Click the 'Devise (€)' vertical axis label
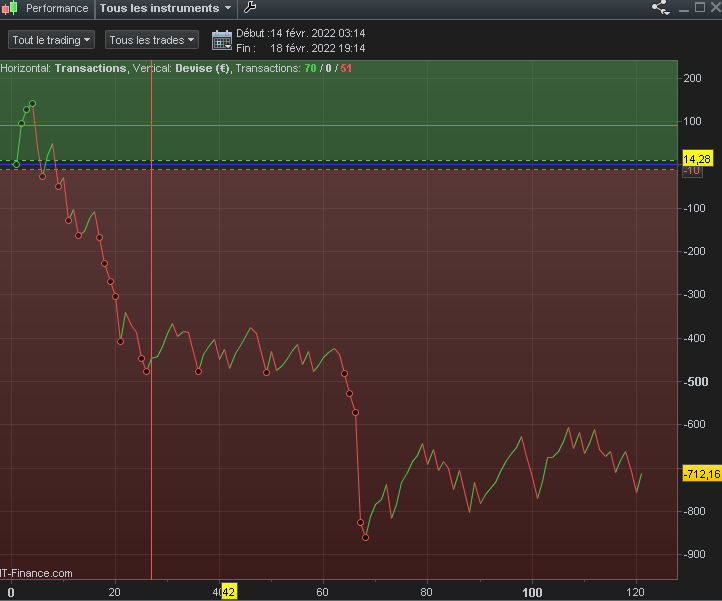This screenshot has width=722, height=601. pyautogui.click(x=202, y=68)
